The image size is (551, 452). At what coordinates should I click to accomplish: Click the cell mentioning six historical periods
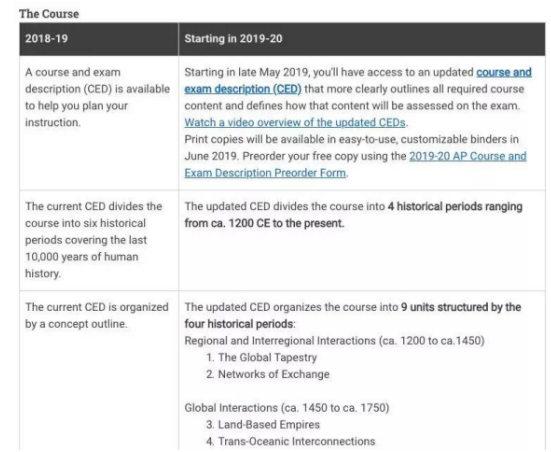tap(99, 240)
